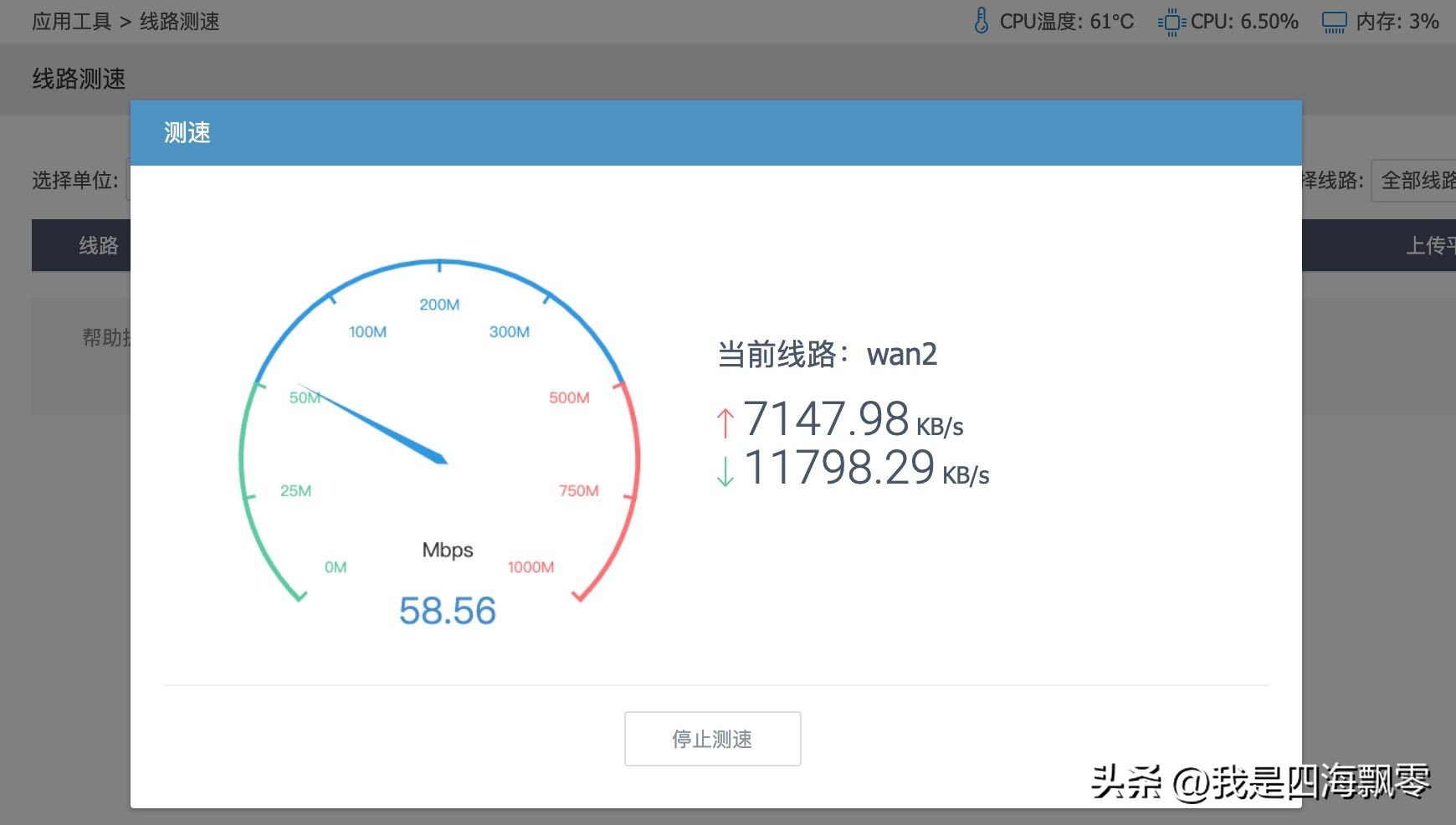Click the 1000M mark on the gauge

(530, 566)
